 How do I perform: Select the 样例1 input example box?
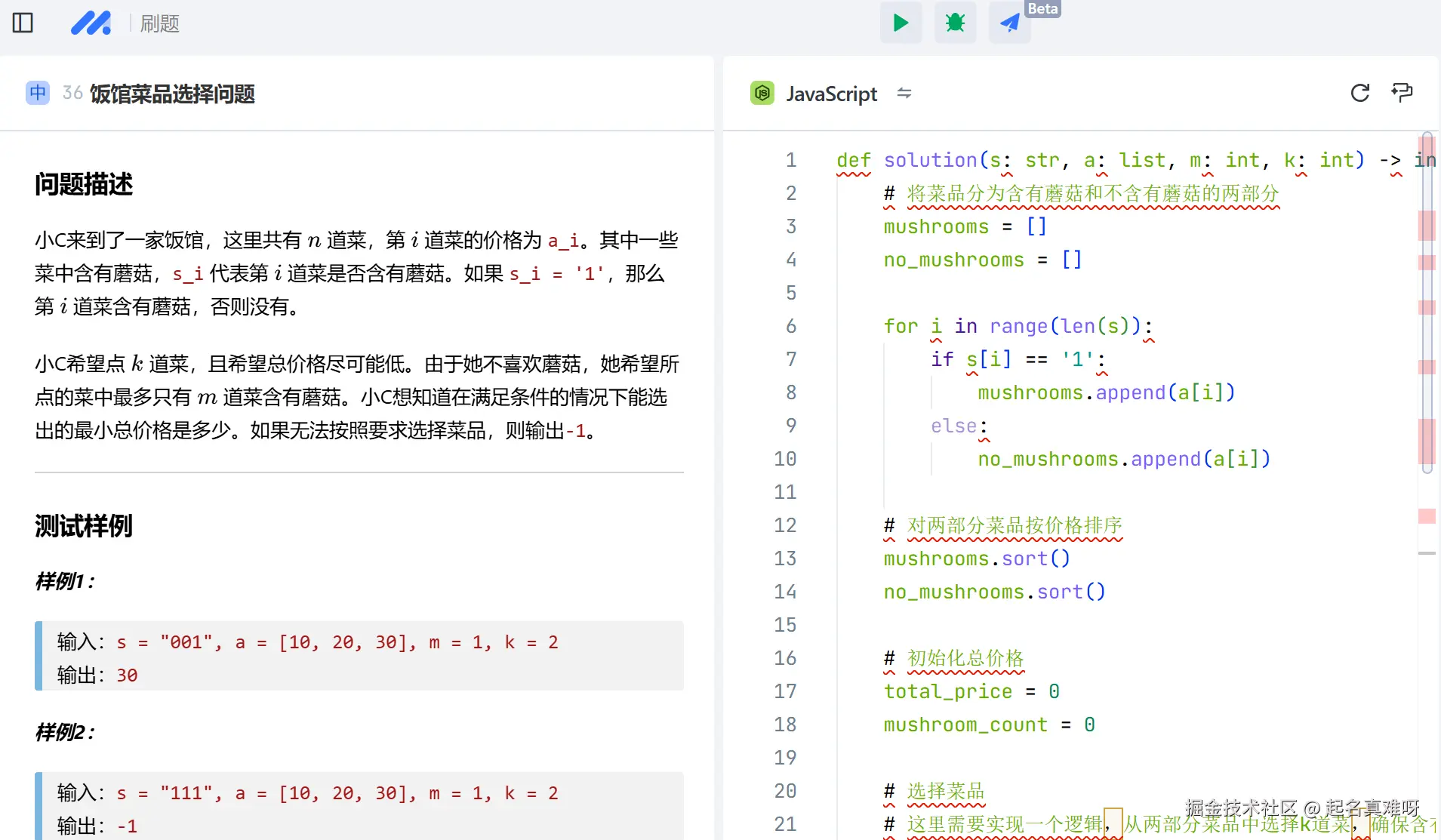pos(360,656)
